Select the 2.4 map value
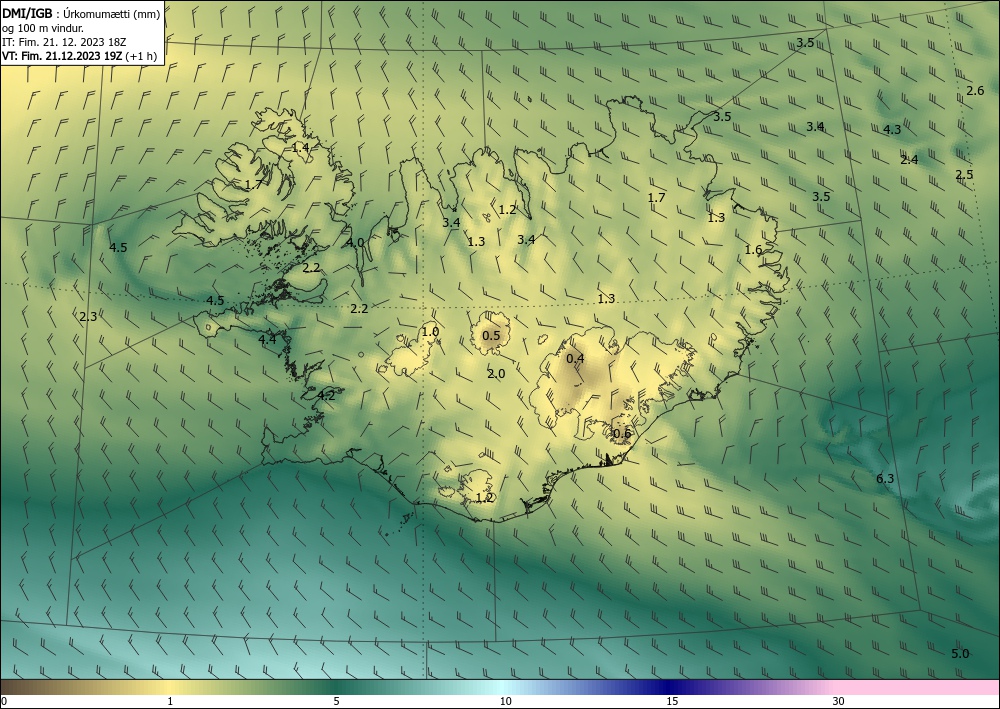The height and width of the screenshot is (709, 1000). (x=909, y=159)
